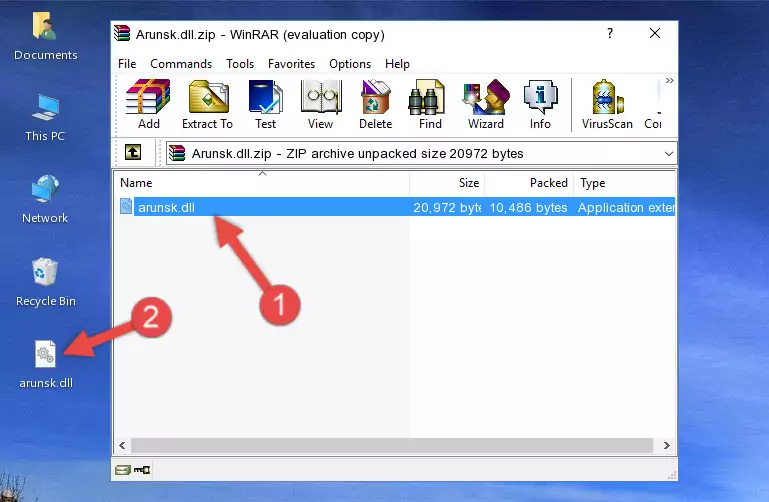The image size is (769, 502).
Task: Click the 20,972 bytes size cell
Action: (x=447, y=207)
